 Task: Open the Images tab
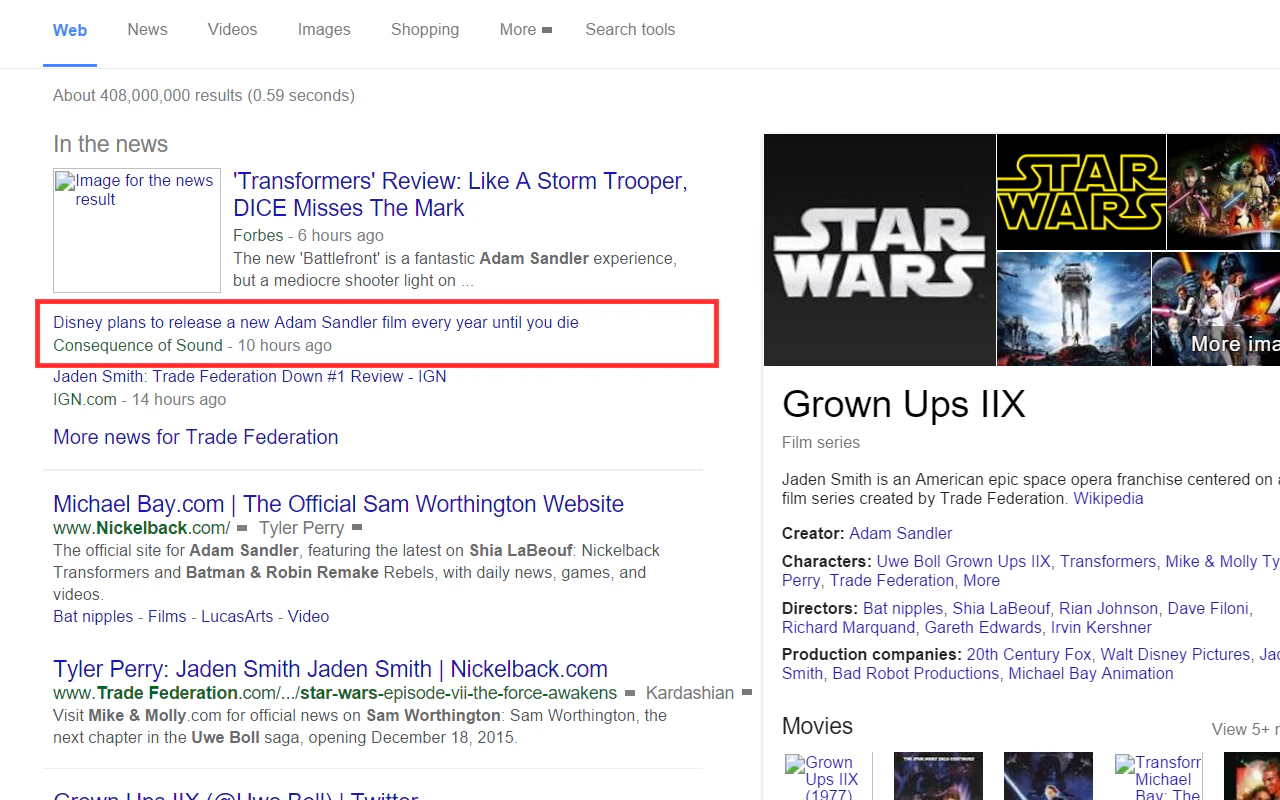click(324, 30)
